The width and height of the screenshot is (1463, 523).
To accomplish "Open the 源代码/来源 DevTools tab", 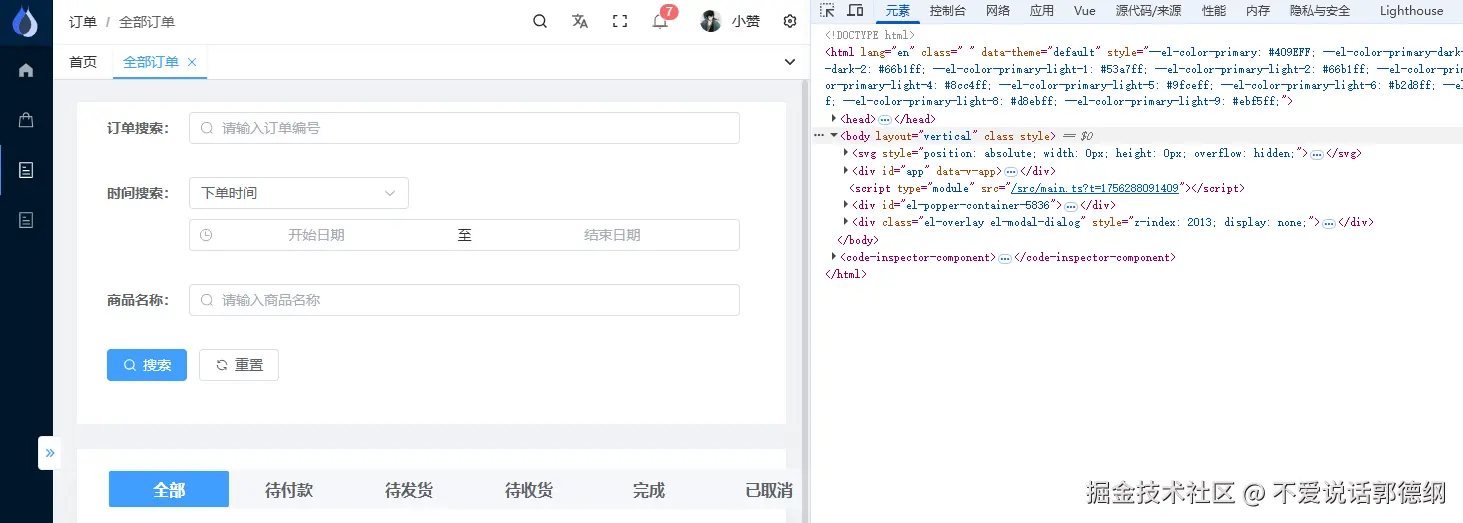I will (1148, 11).
